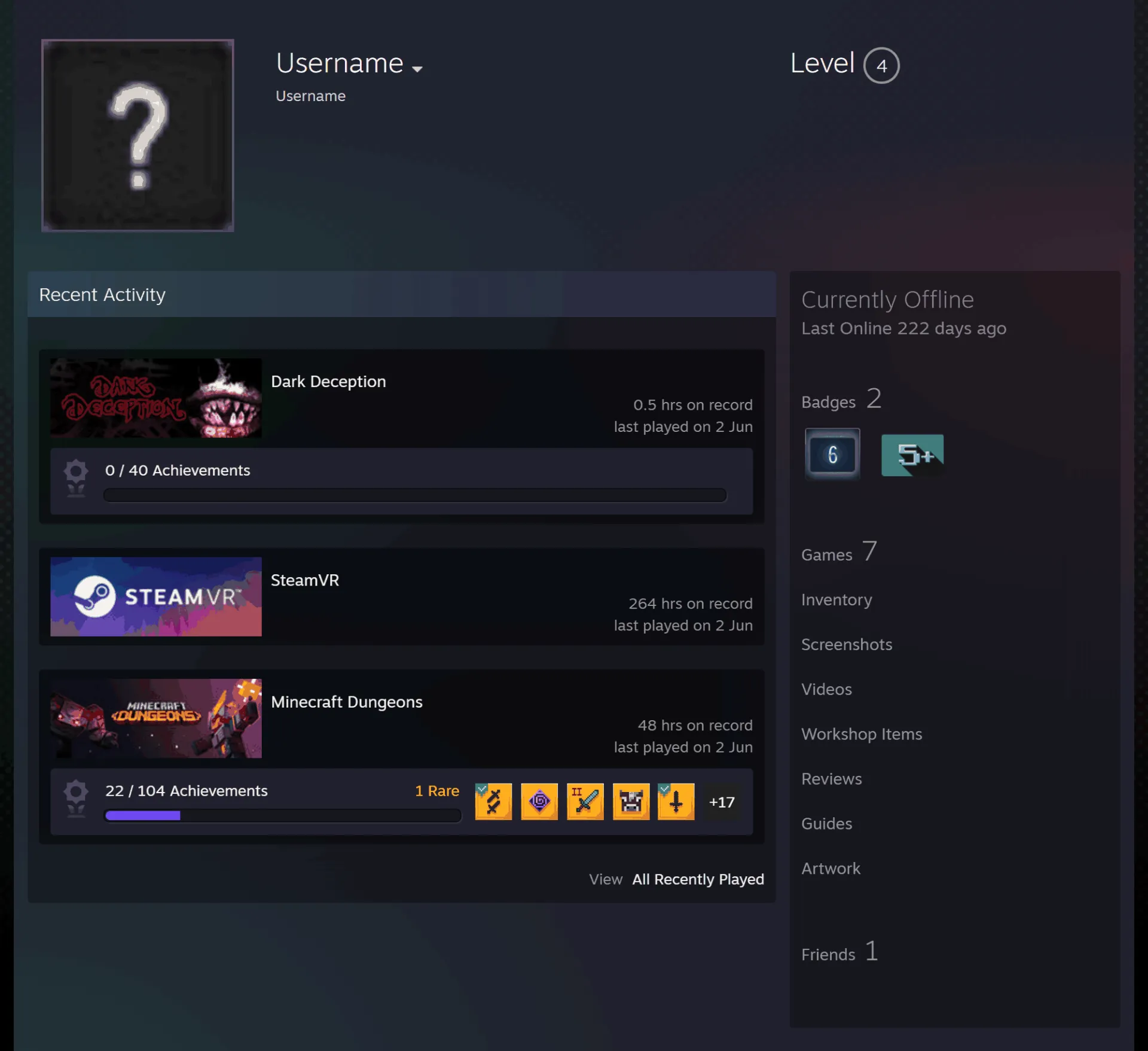Click the Dark Deception achievements progress bar
The image size is (1148, 1051).
pos(415,495)
